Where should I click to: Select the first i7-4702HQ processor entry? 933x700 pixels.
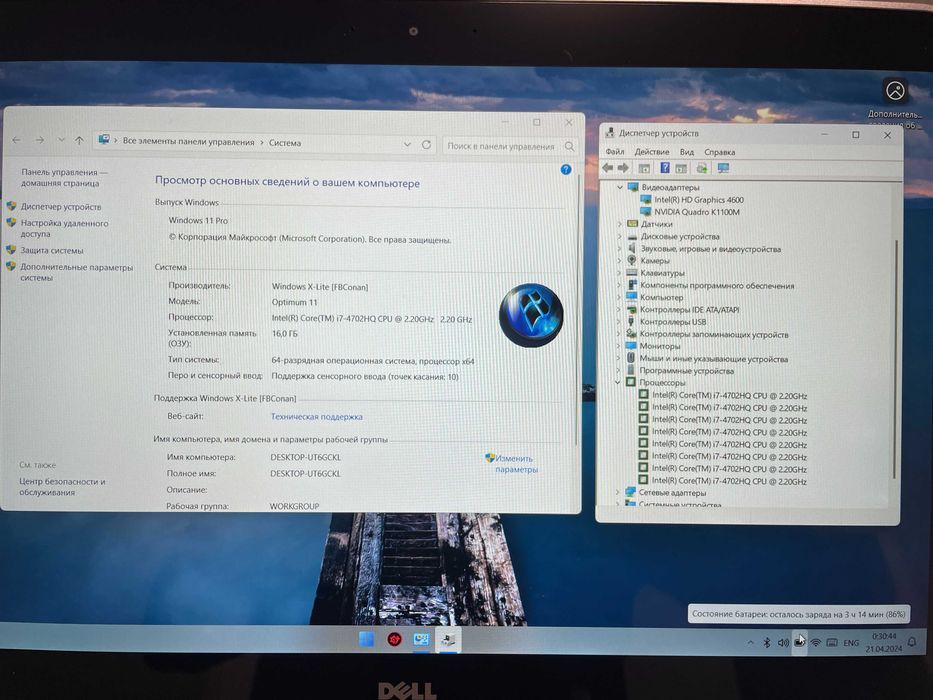[x=730, y=396]
